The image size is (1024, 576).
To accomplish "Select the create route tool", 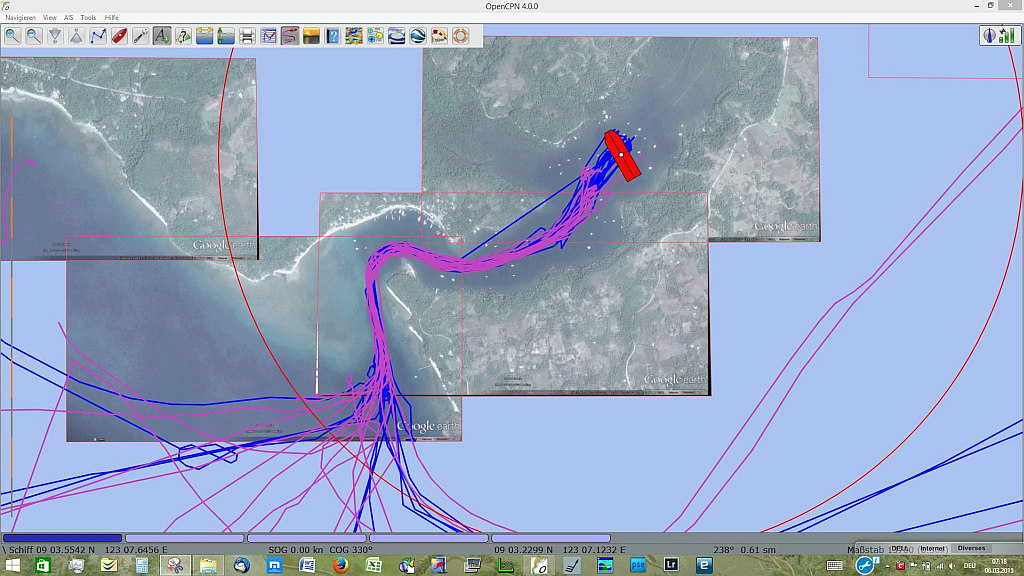I will click(x=98, y=36).
